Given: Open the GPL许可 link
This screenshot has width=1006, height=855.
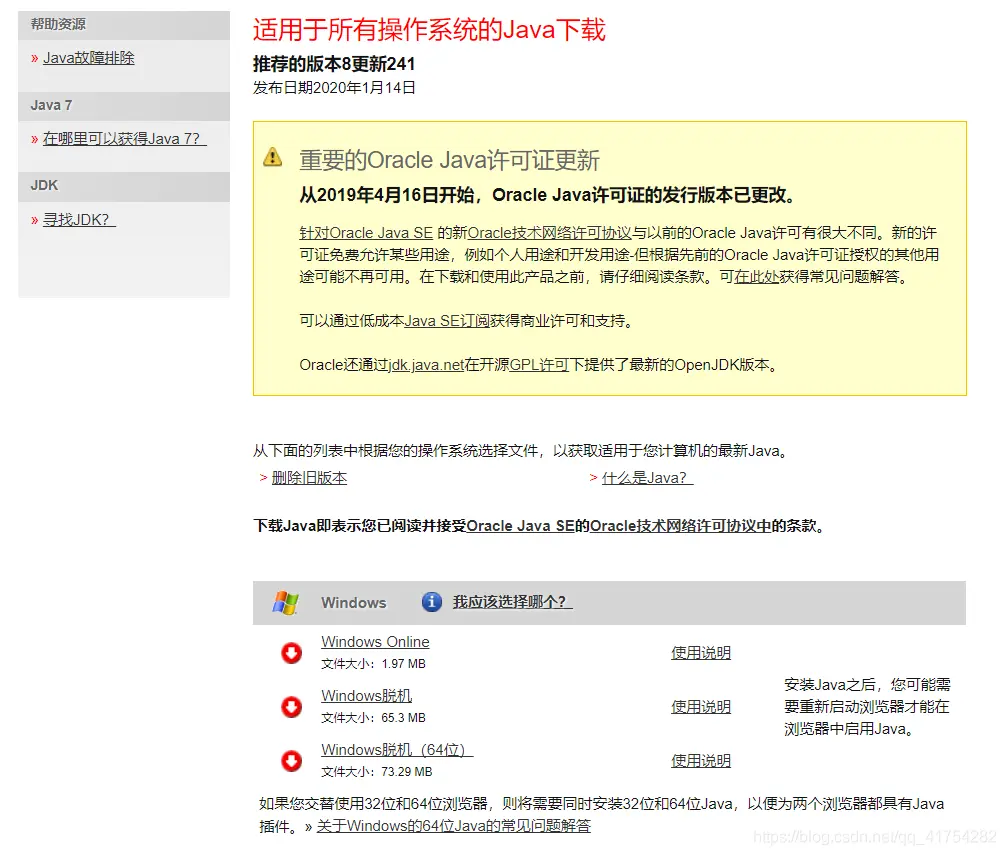Looking at the screenshot, I should [x=539, y=365].
